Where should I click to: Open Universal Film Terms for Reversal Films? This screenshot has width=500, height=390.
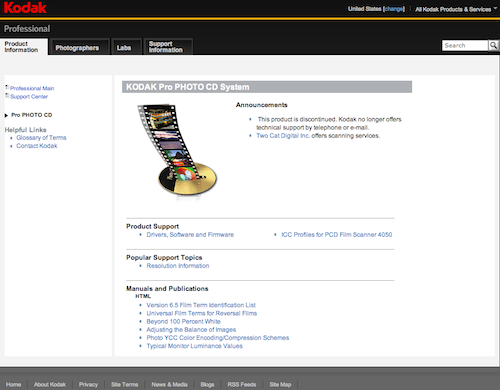click(202, 313)
